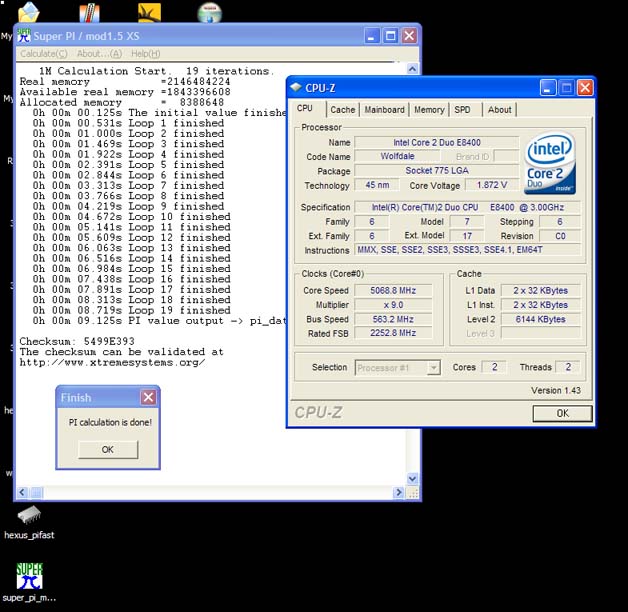Close the CPU-Z window

(x=585, y=87)
